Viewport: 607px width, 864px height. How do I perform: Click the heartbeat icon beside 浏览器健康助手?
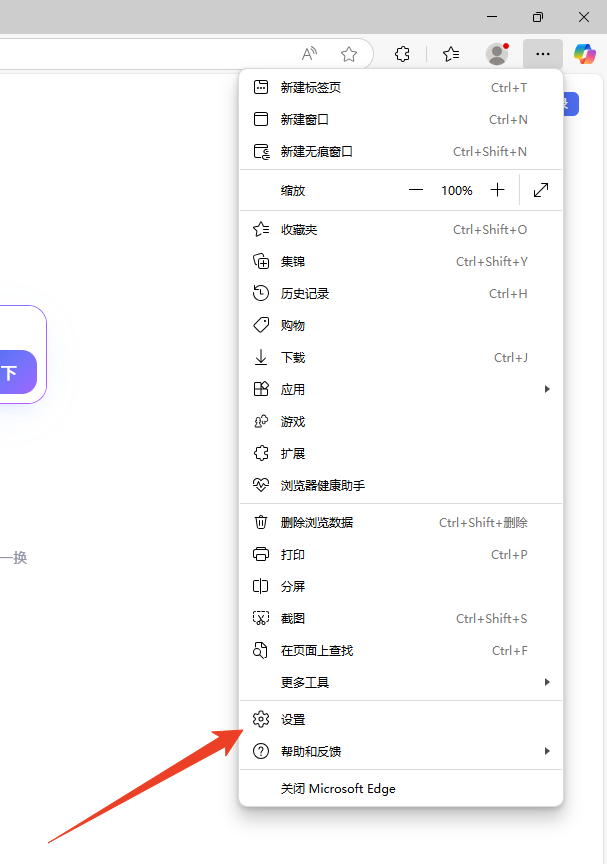click(x=261, y=485)
